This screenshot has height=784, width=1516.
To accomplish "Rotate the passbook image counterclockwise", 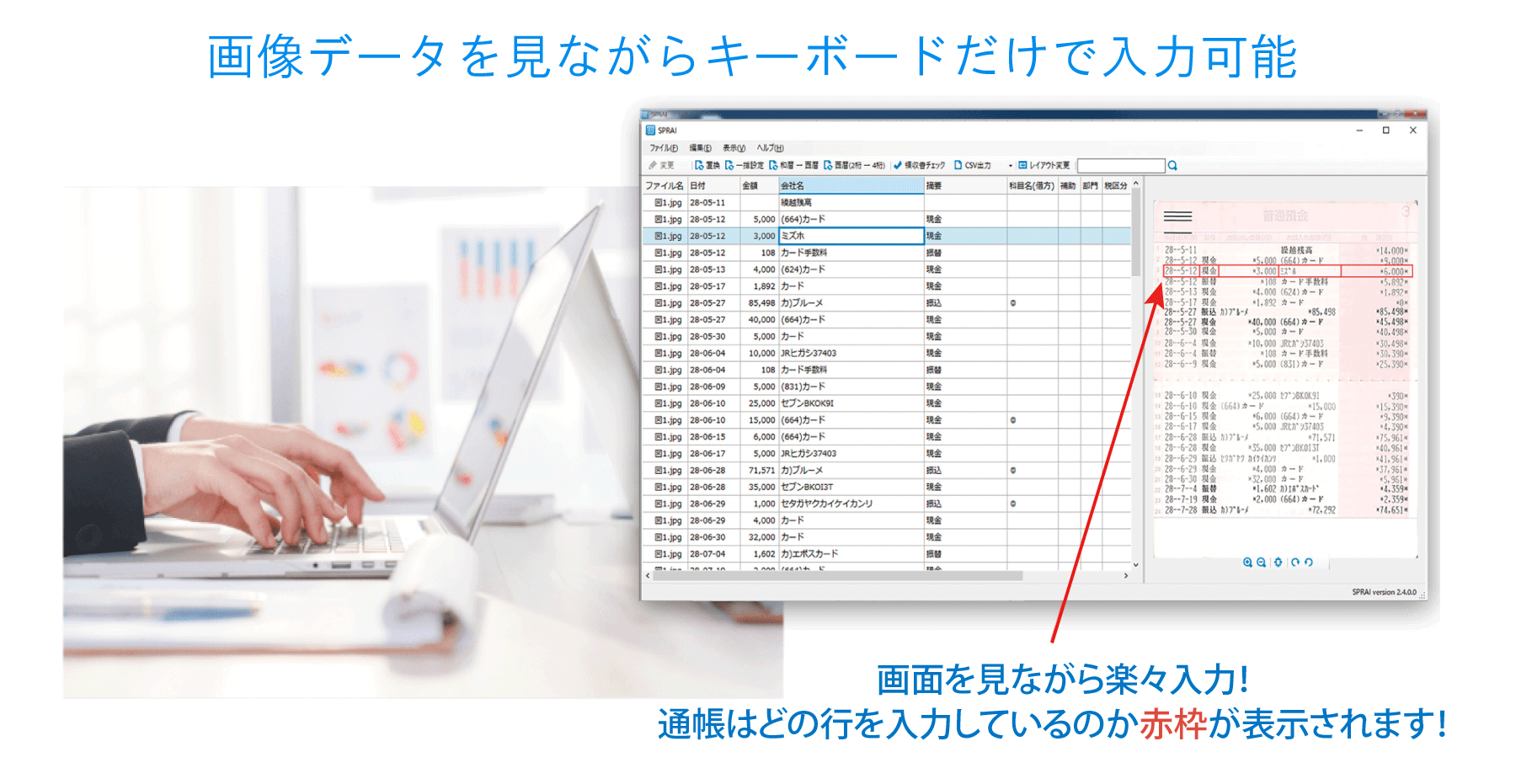I will [x=1308, y=563].
